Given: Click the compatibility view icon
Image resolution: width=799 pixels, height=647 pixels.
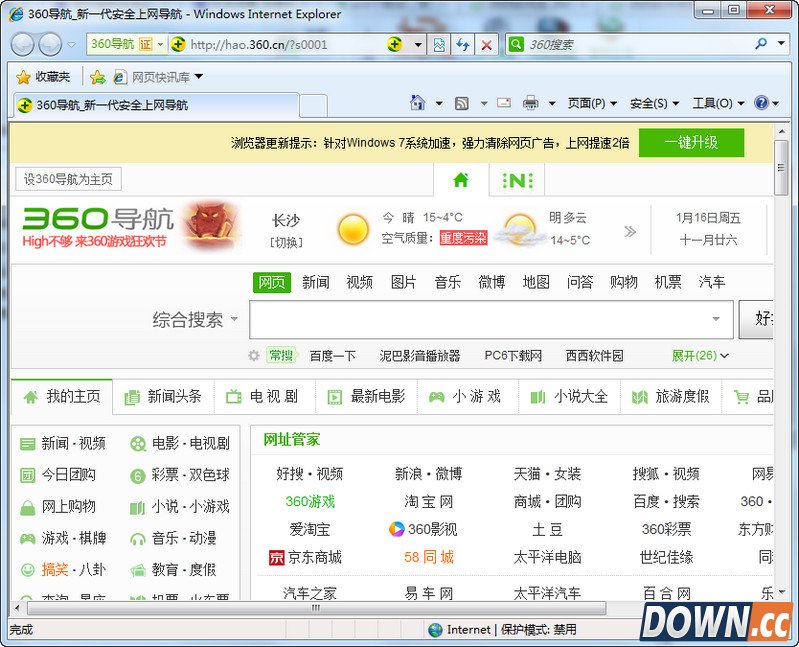Looking at the screenshot, I should 439,45.
